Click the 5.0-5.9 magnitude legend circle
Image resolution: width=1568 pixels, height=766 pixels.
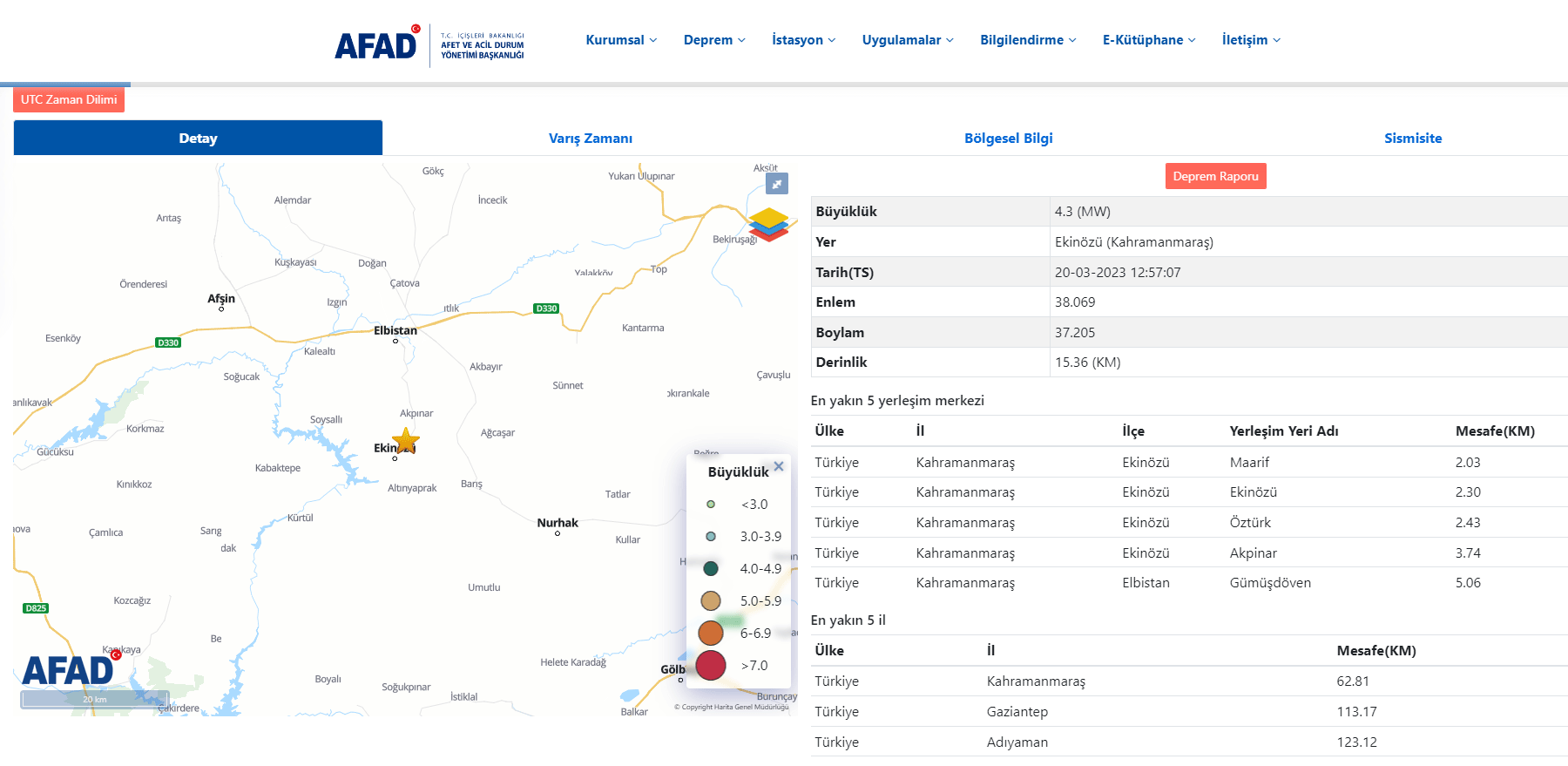click(711, 601)
